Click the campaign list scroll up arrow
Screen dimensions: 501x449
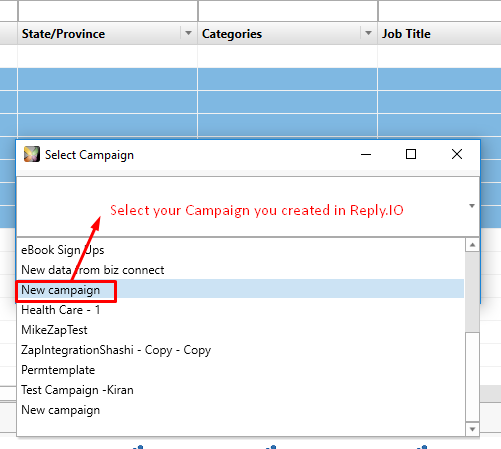[x=472, y=245]
